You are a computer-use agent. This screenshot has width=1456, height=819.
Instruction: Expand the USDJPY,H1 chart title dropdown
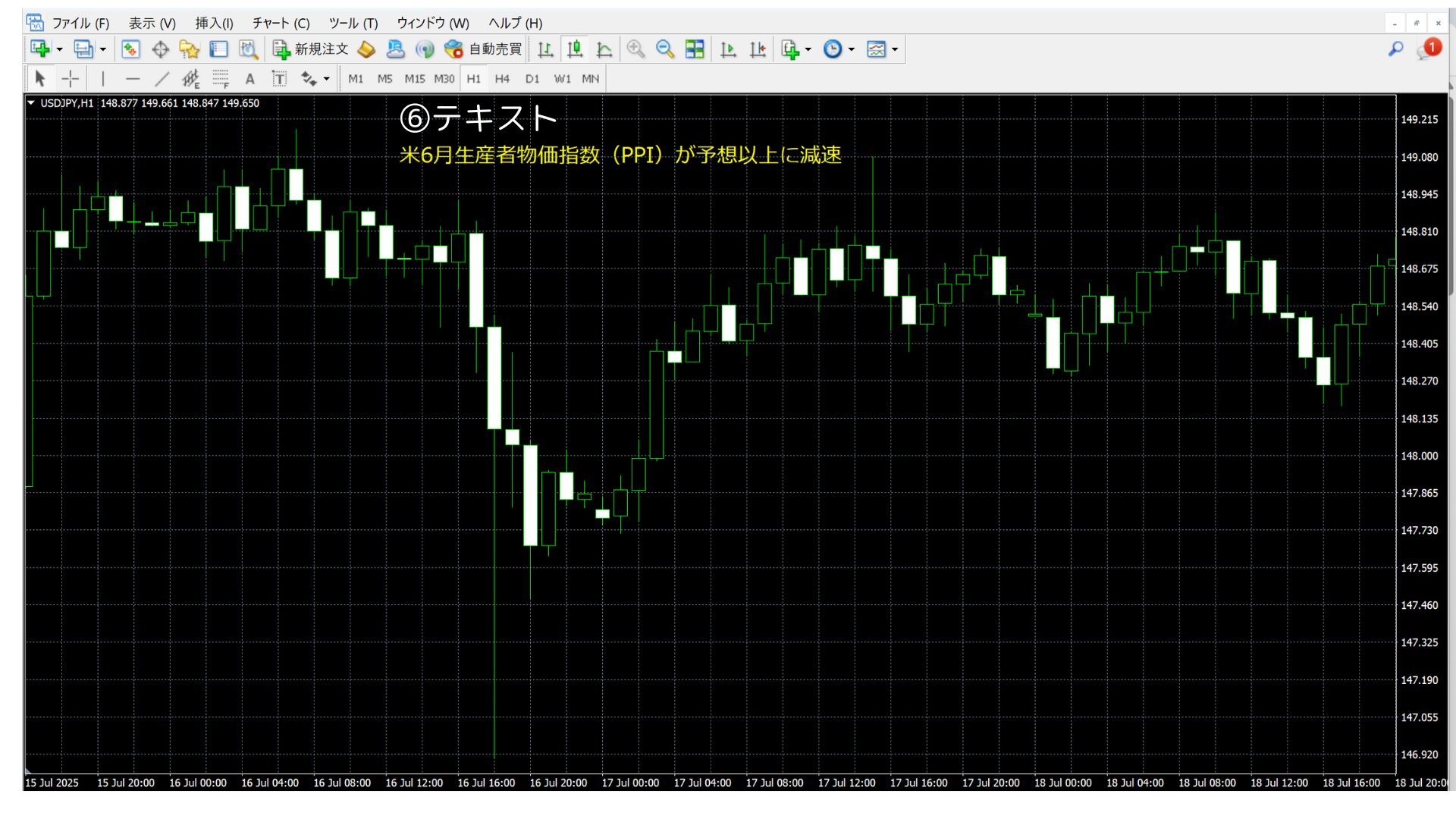tap(31, 103)
